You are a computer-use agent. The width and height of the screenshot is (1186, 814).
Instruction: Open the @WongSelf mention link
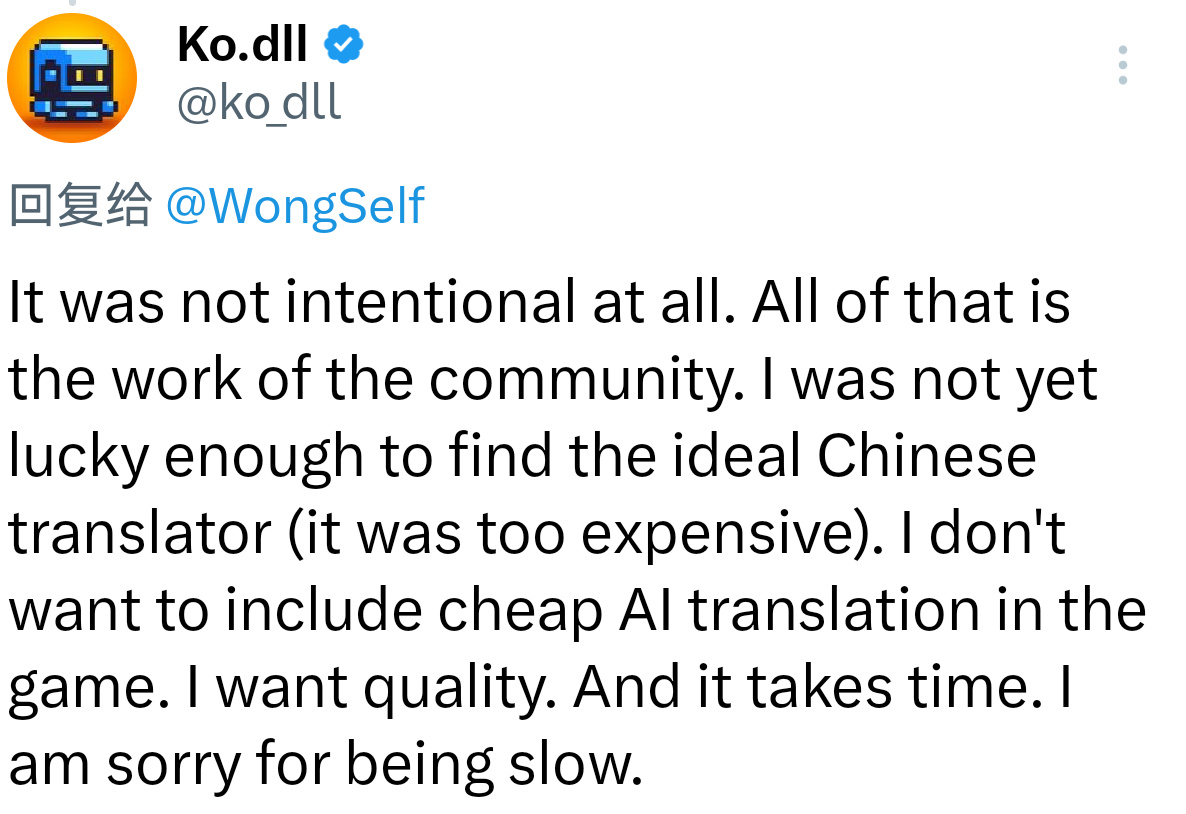pos(294,206)
